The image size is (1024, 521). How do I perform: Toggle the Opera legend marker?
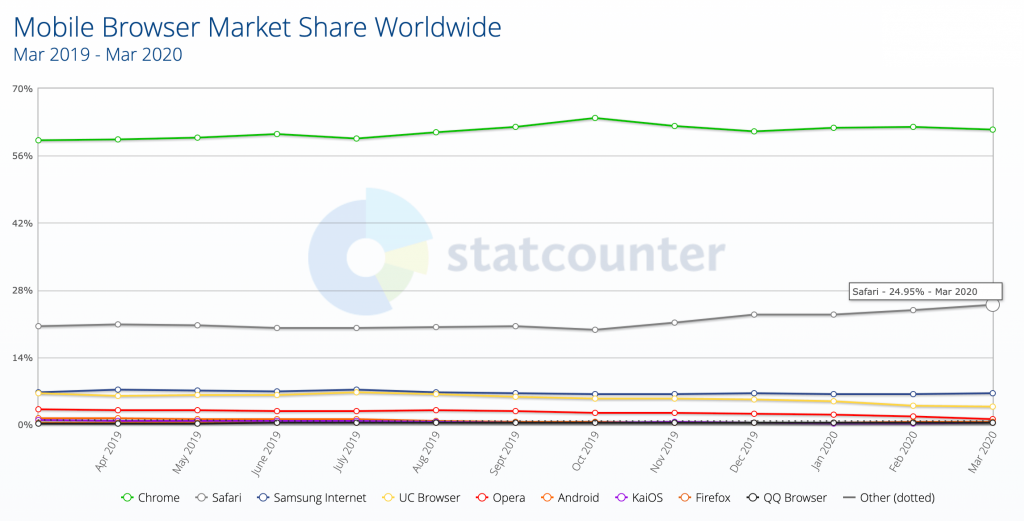tap(482, 497)
